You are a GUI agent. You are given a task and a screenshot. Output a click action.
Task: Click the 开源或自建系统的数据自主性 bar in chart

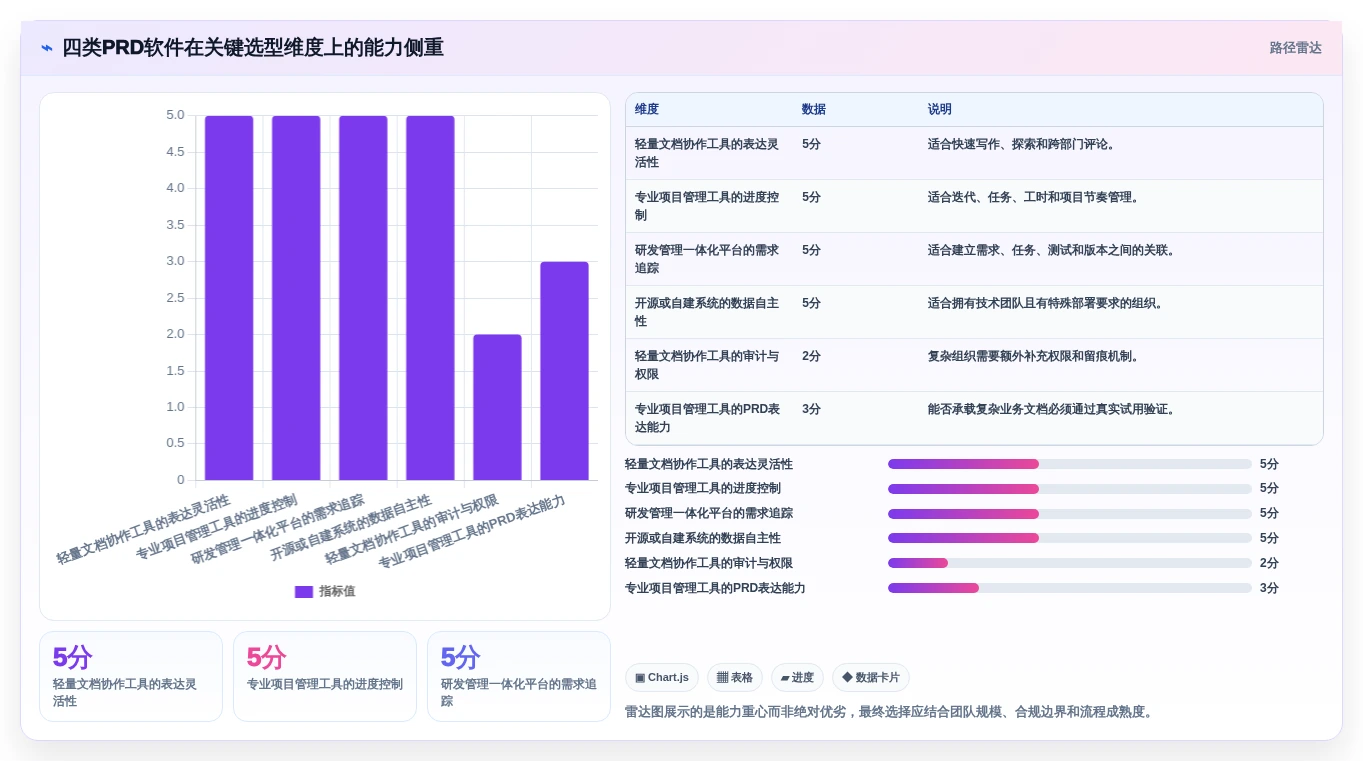pos(430,298)
